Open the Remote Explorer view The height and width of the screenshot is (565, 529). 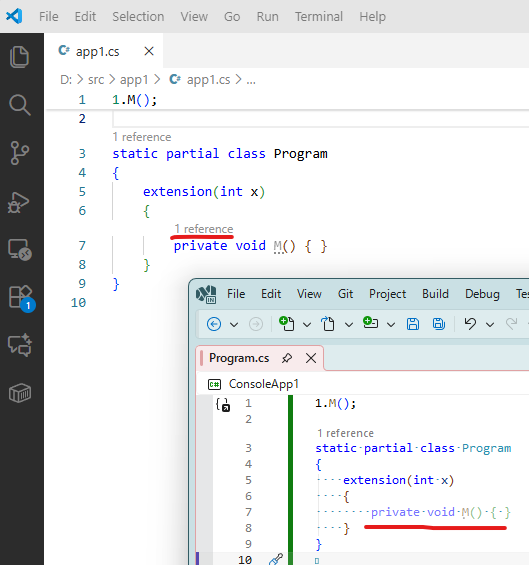pyautogui.click(x=20, y=249)
